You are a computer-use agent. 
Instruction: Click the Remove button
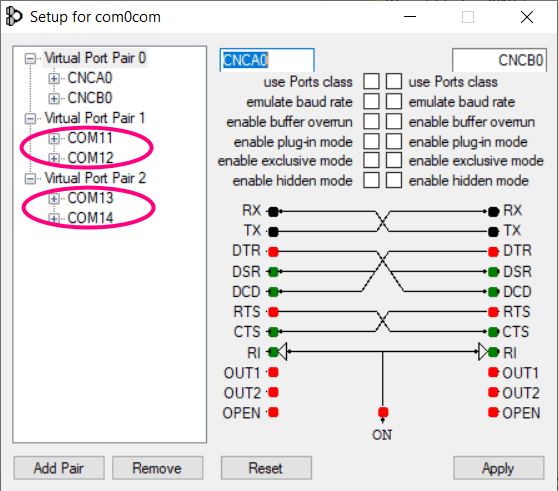[158, 468]
